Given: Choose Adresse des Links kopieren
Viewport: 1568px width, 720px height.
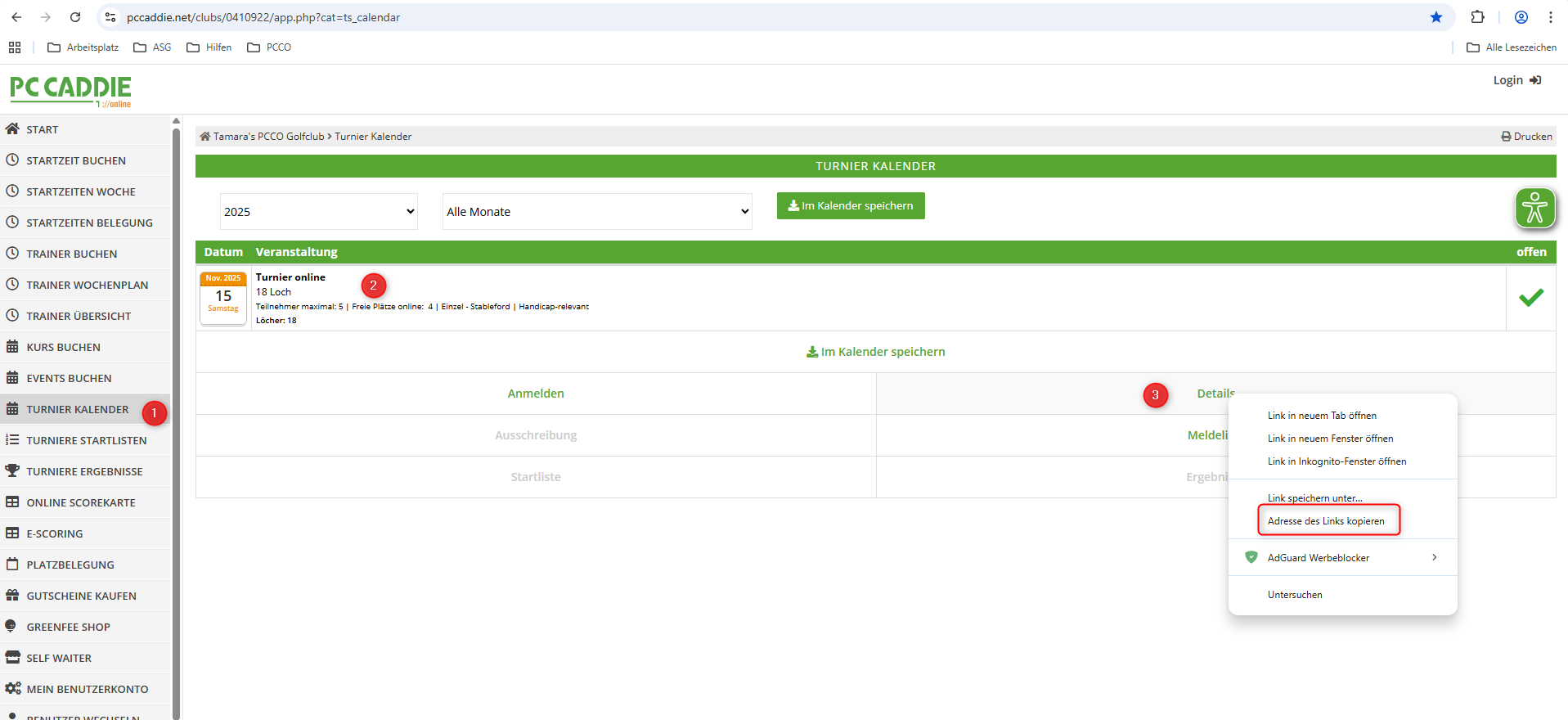Looking at the screenshot, I should (x=1326, y=521).
